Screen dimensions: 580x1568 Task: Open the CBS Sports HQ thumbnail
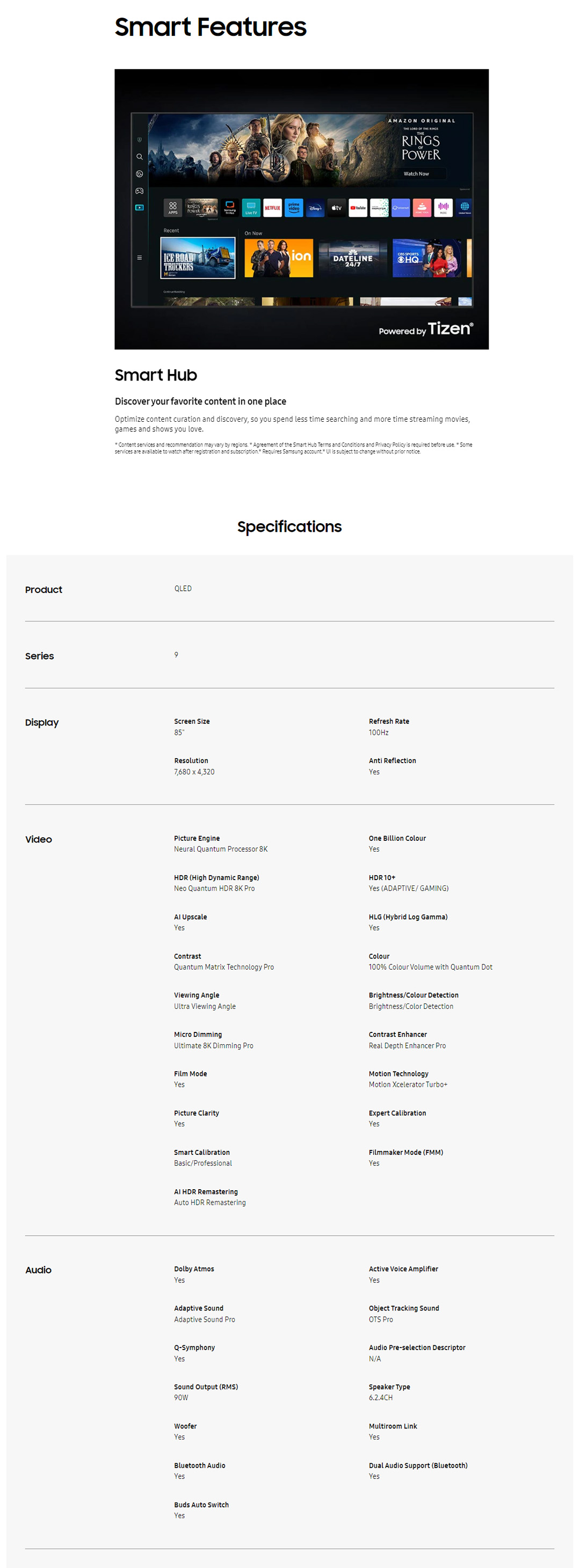[426, 259]
